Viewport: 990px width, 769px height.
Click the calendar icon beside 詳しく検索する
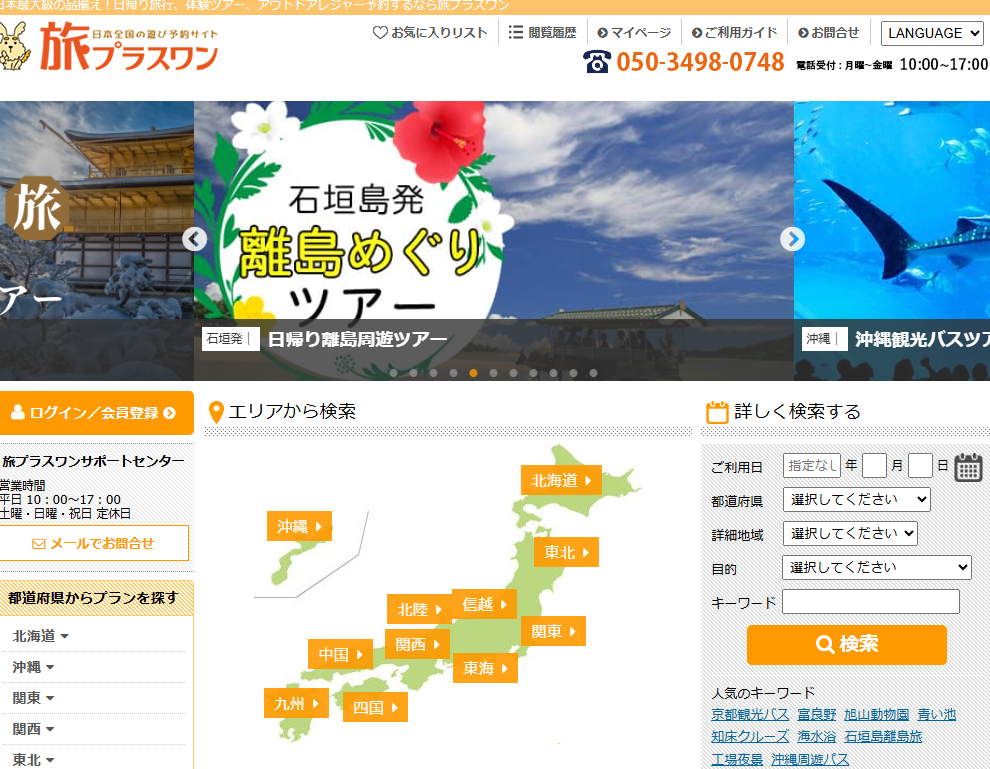[x=716, y=410]
